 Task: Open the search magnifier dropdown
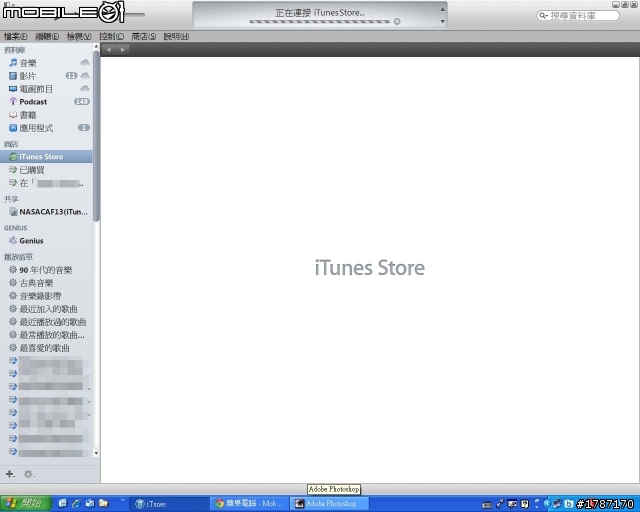pos(543,16)
